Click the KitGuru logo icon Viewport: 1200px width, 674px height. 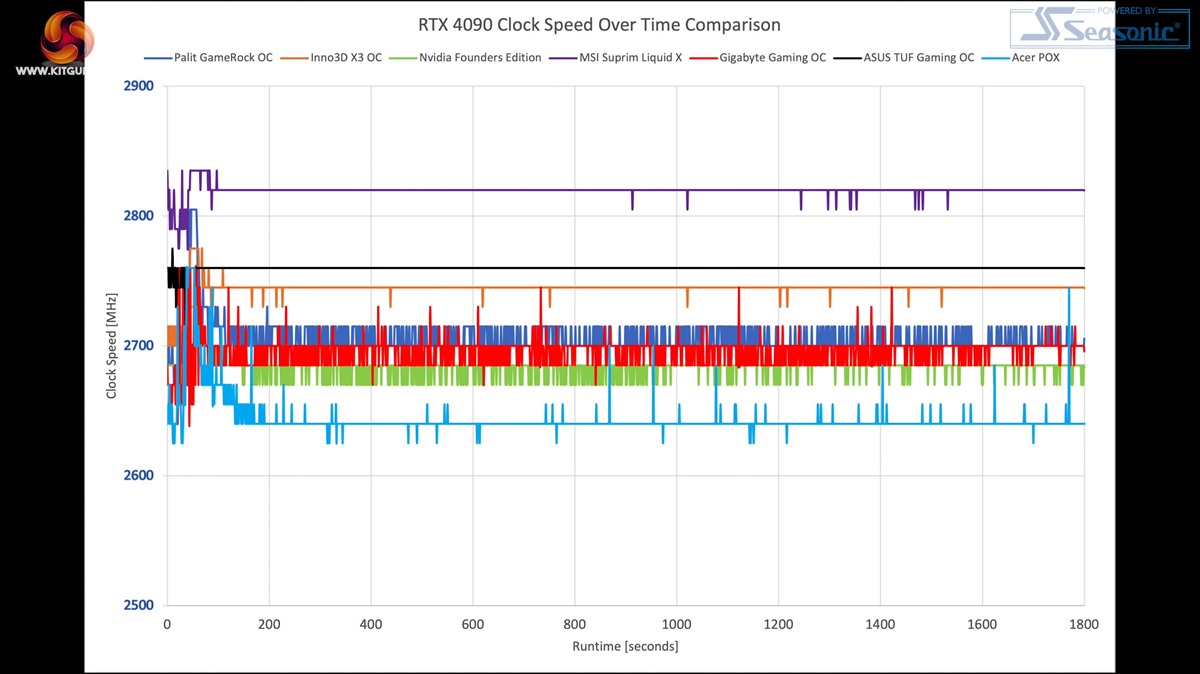coord(67,38)
